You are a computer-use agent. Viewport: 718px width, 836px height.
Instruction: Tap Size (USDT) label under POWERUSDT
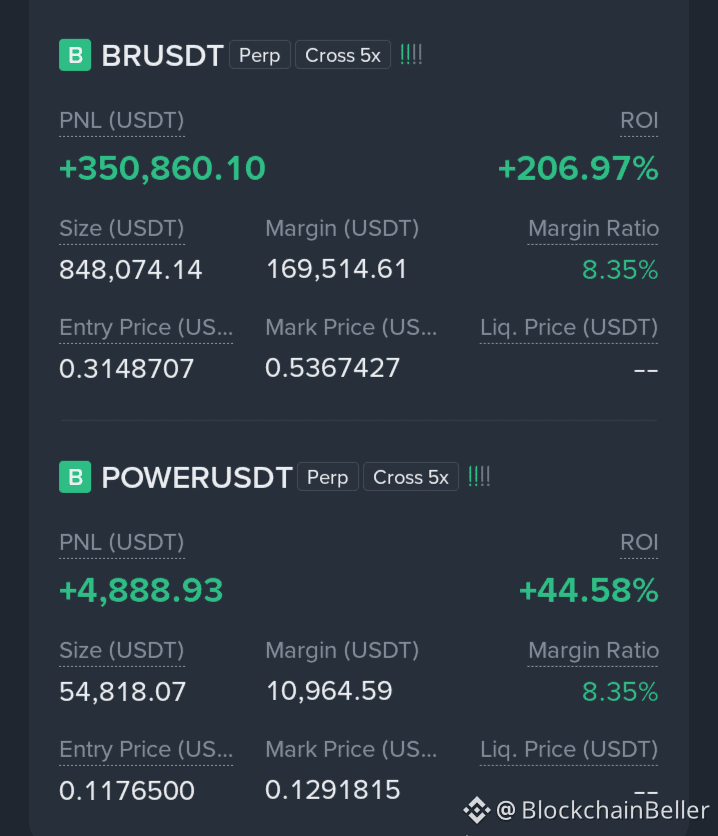pyautogui.click(x=122, y=651)
